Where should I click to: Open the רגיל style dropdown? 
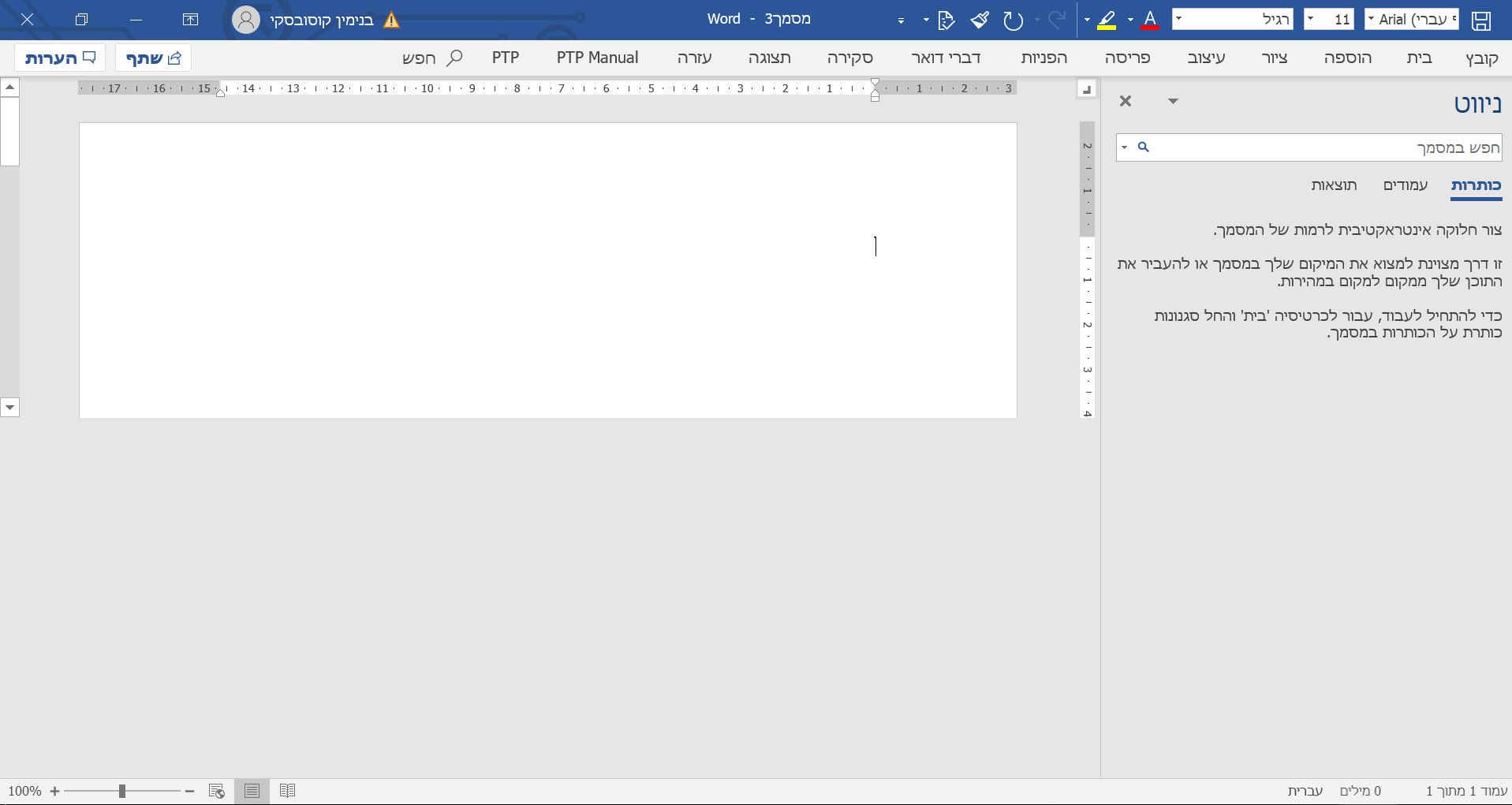click(1179, 20)
